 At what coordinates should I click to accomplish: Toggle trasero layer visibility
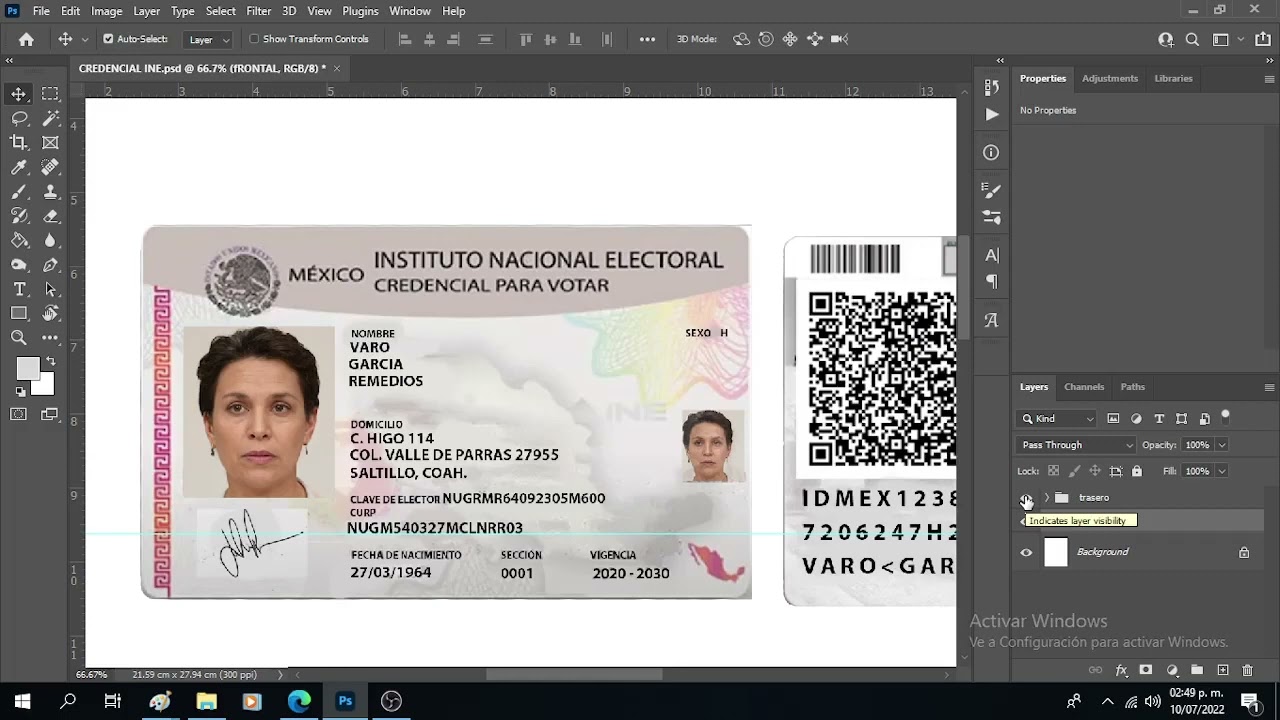point(1026,497)
